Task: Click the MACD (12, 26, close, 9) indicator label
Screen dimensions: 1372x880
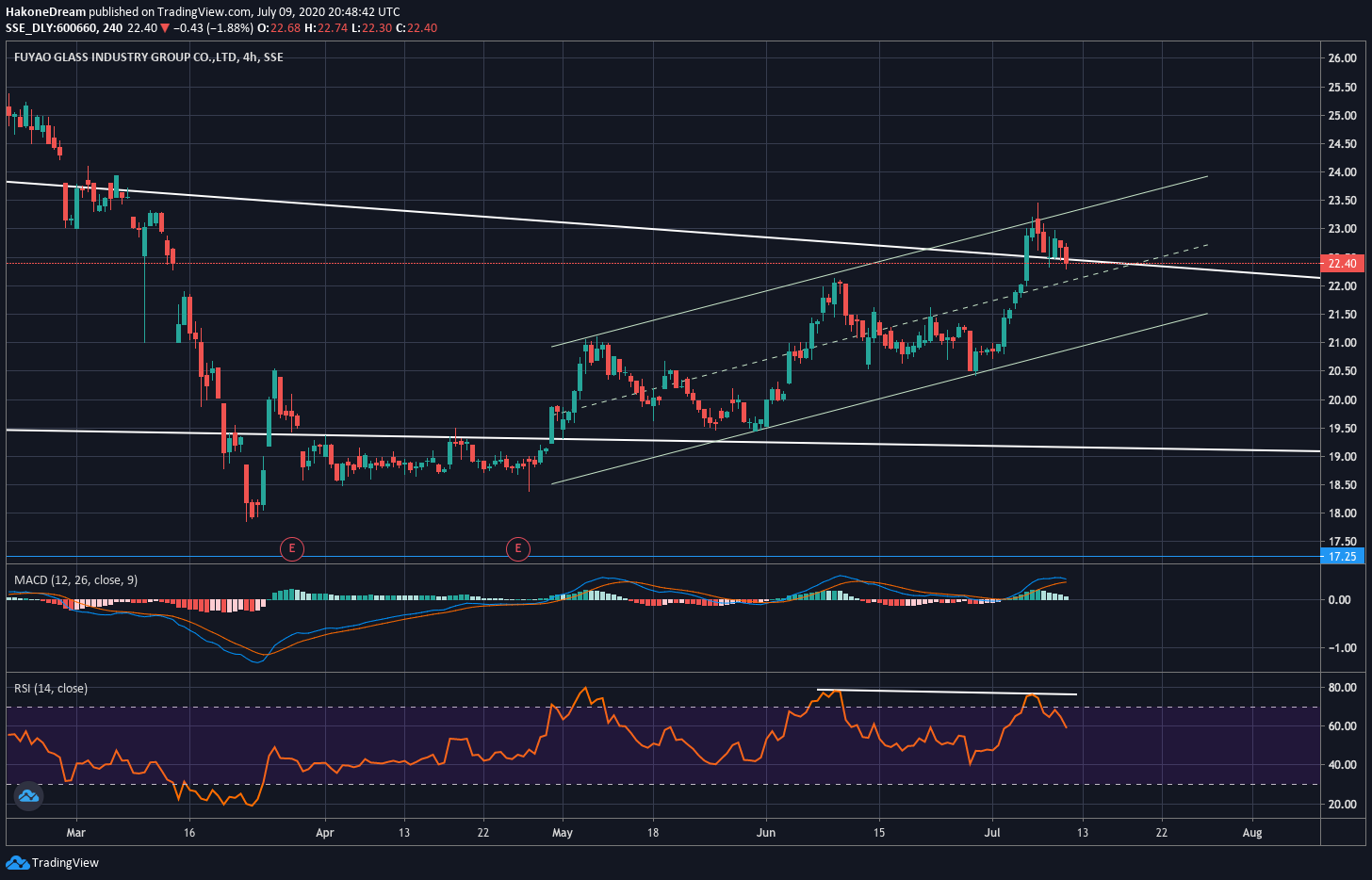Action: [x=75, y=579]
